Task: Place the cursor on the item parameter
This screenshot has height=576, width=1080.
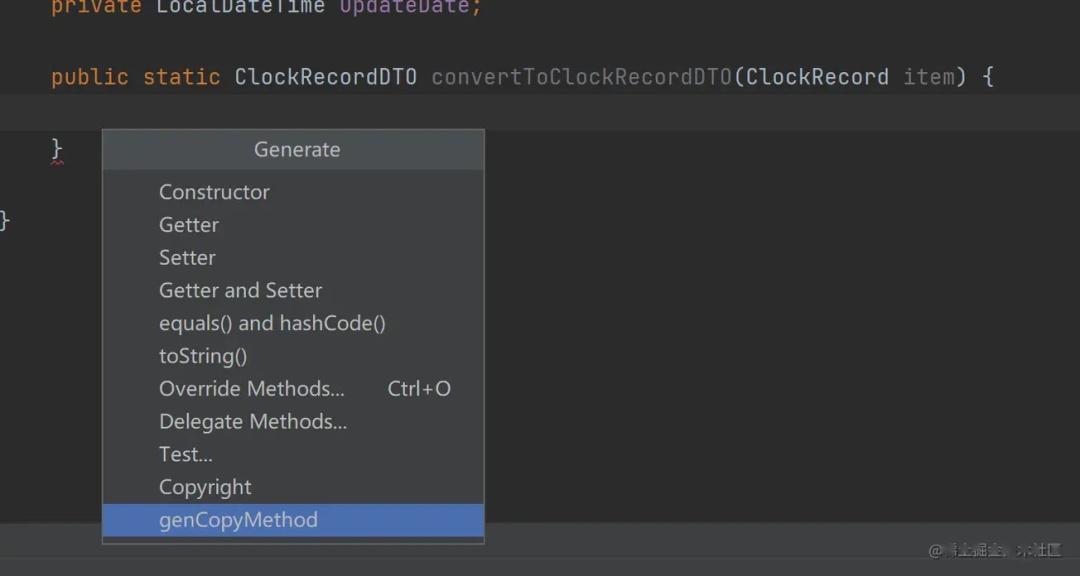Action: tap(929, 77)
